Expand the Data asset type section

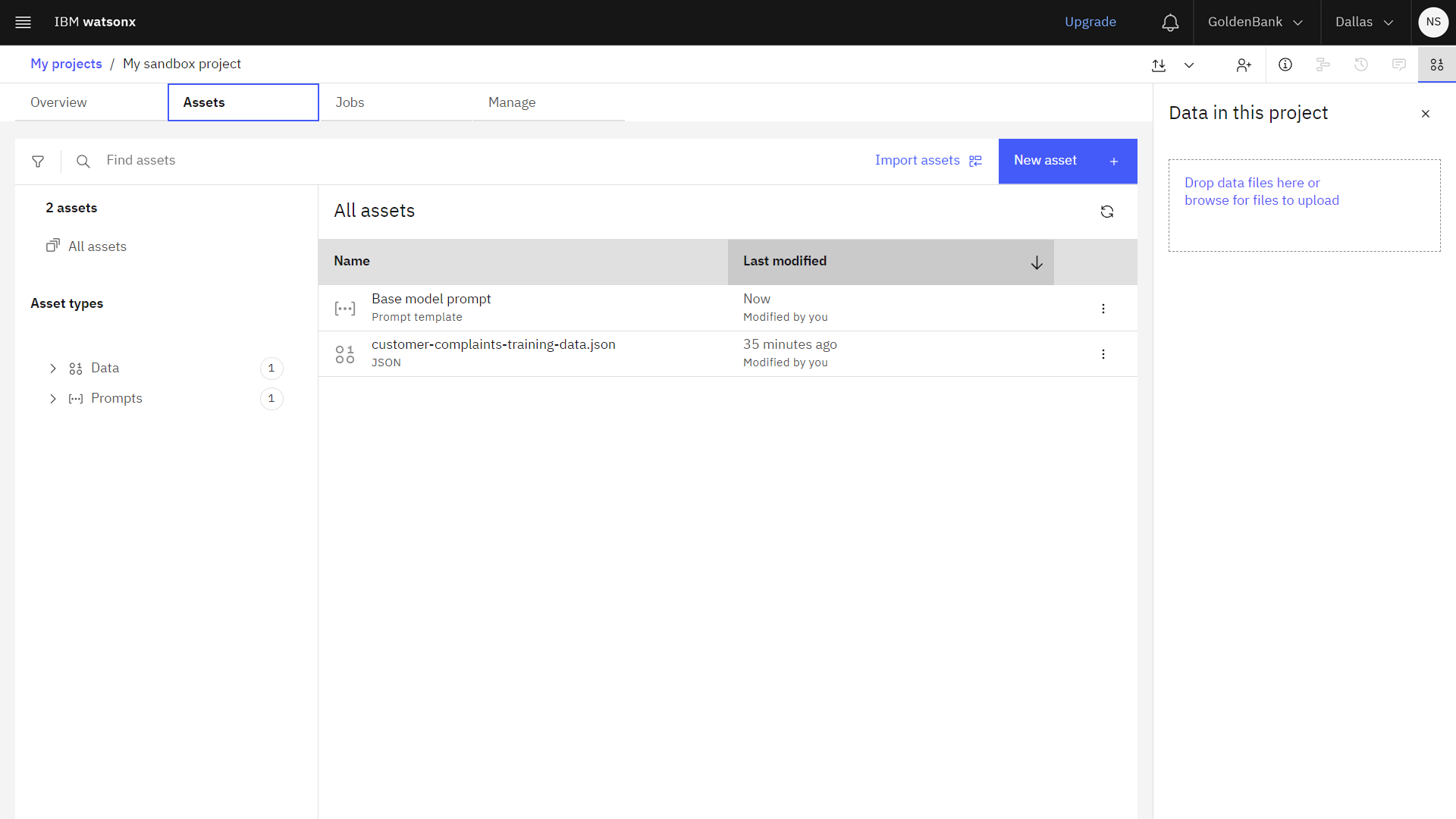(52, 368)
